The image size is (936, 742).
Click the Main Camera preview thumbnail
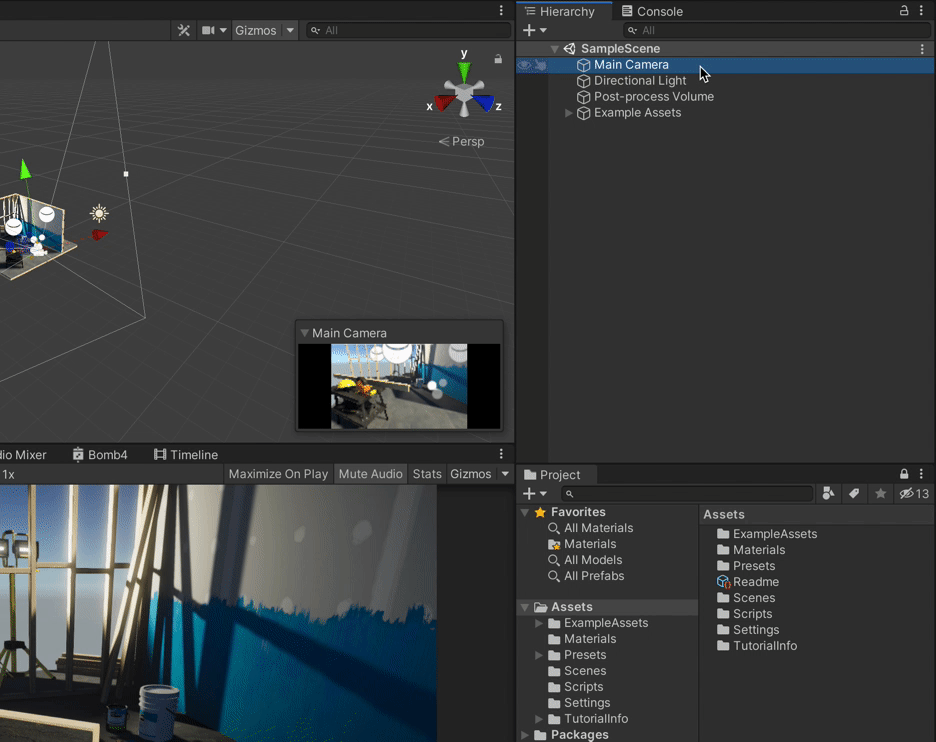[x=398, y=385]
